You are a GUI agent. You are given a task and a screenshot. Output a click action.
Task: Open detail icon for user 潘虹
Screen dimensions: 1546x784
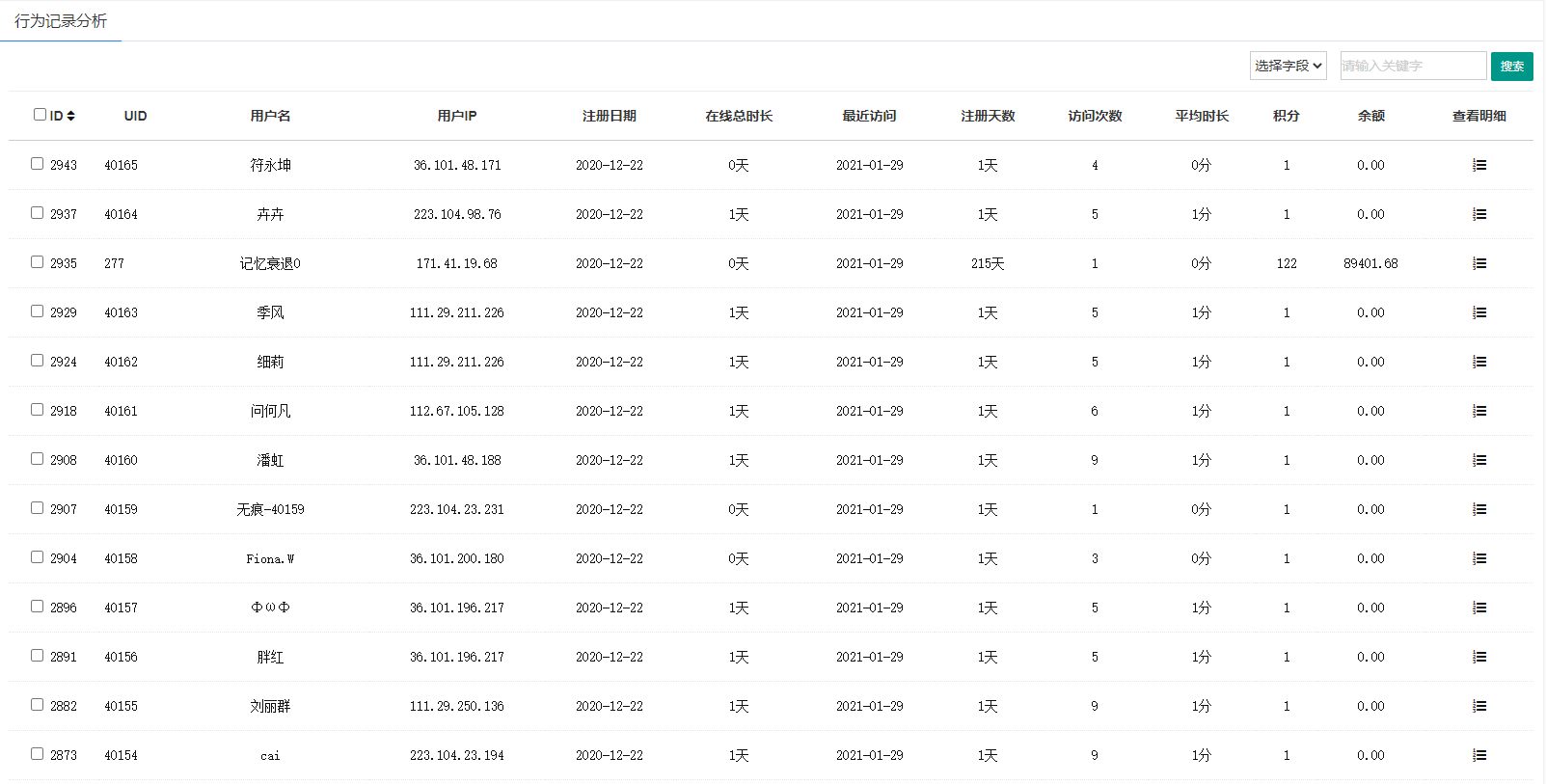point(1478,460)
